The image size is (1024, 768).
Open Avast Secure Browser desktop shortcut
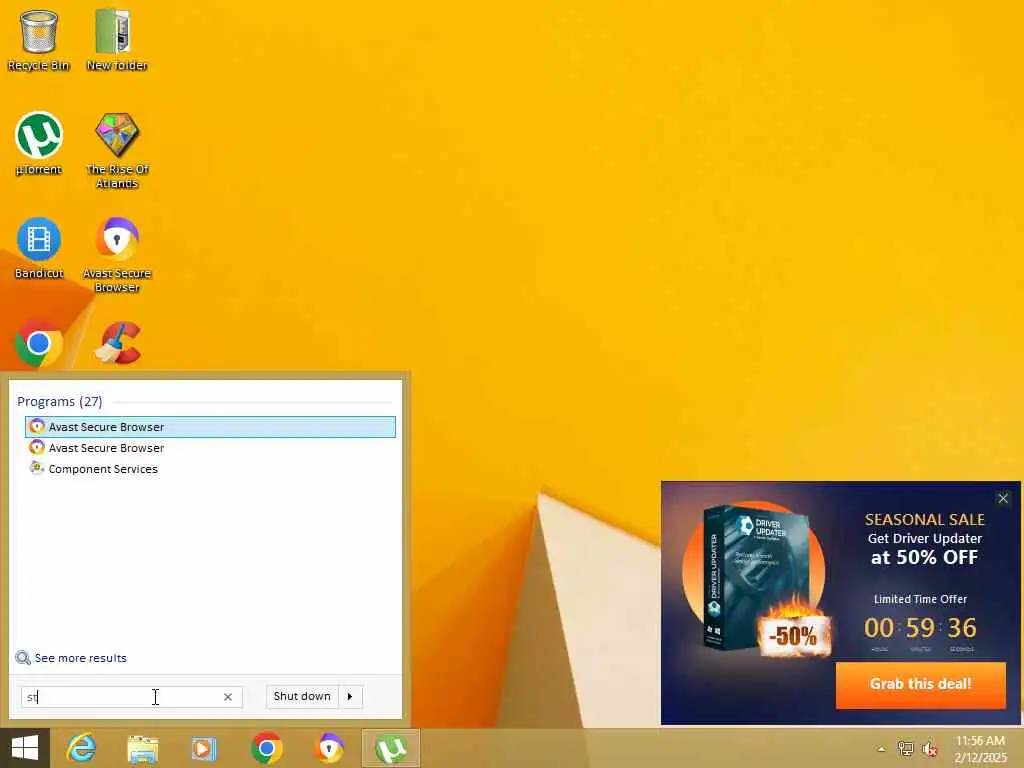[x=117, y=255]
